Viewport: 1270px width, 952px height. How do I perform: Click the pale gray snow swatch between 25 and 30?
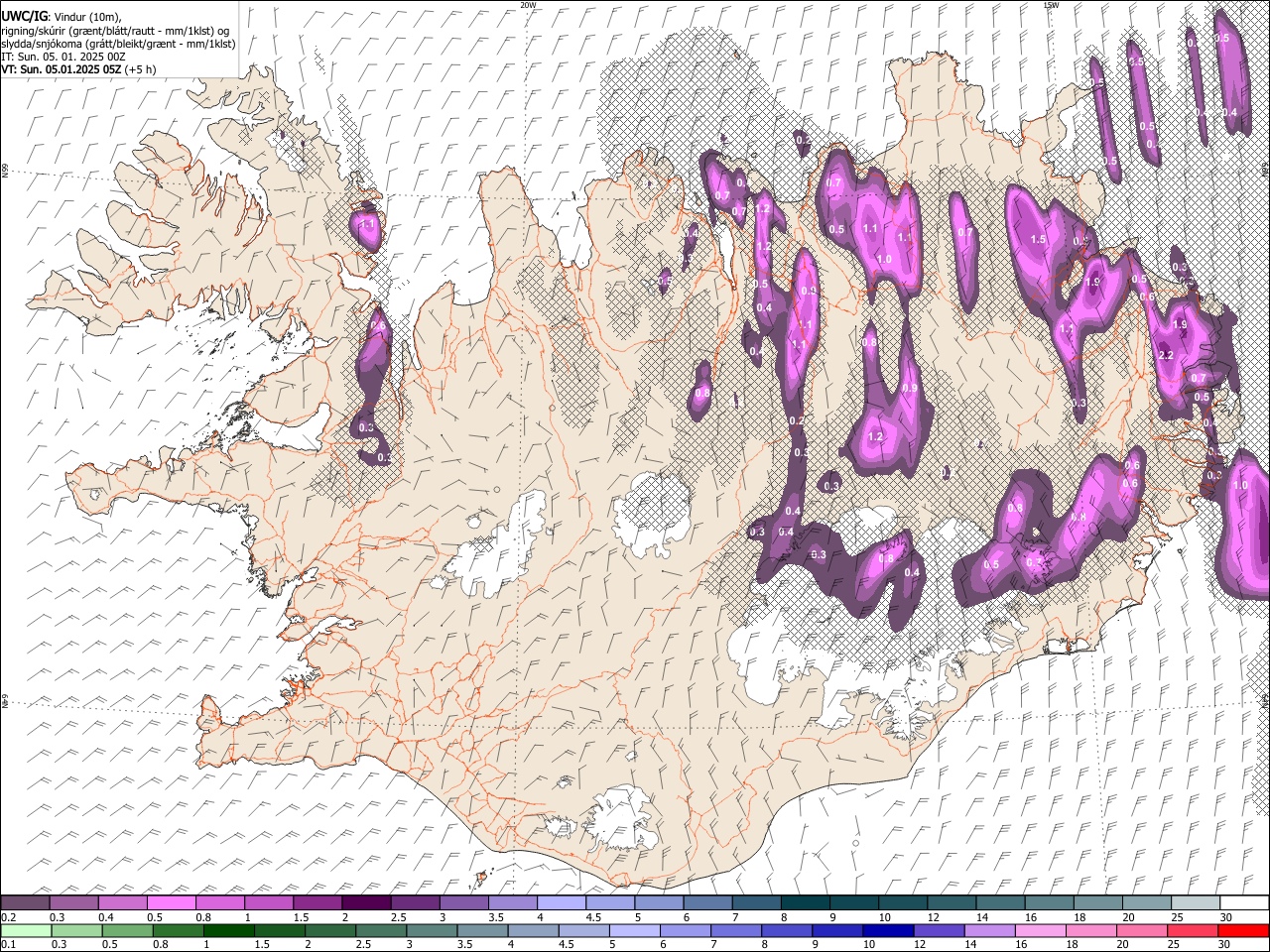coord(1196,903)
